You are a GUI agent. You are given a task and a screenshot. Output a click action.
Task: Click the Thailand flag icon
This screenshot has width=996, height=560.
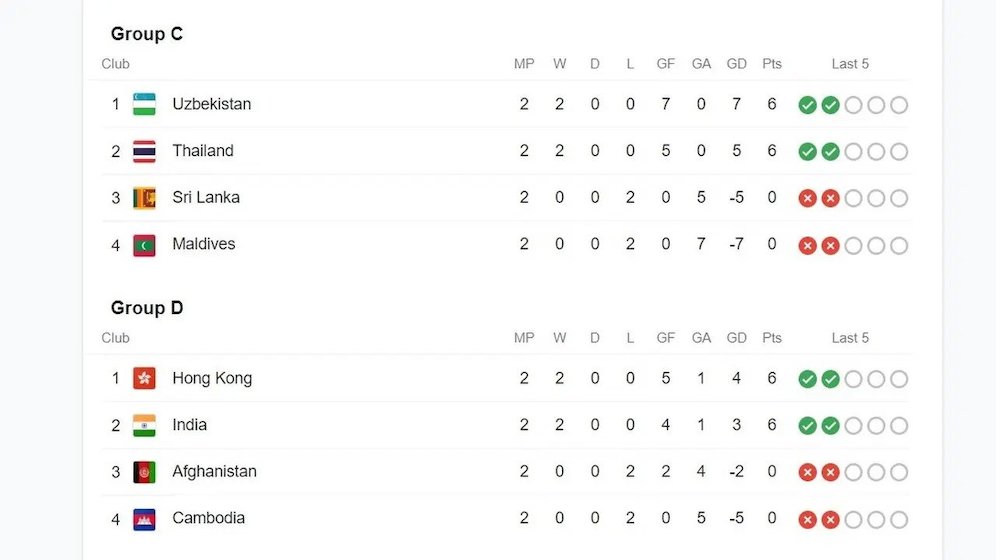(144, 151)
